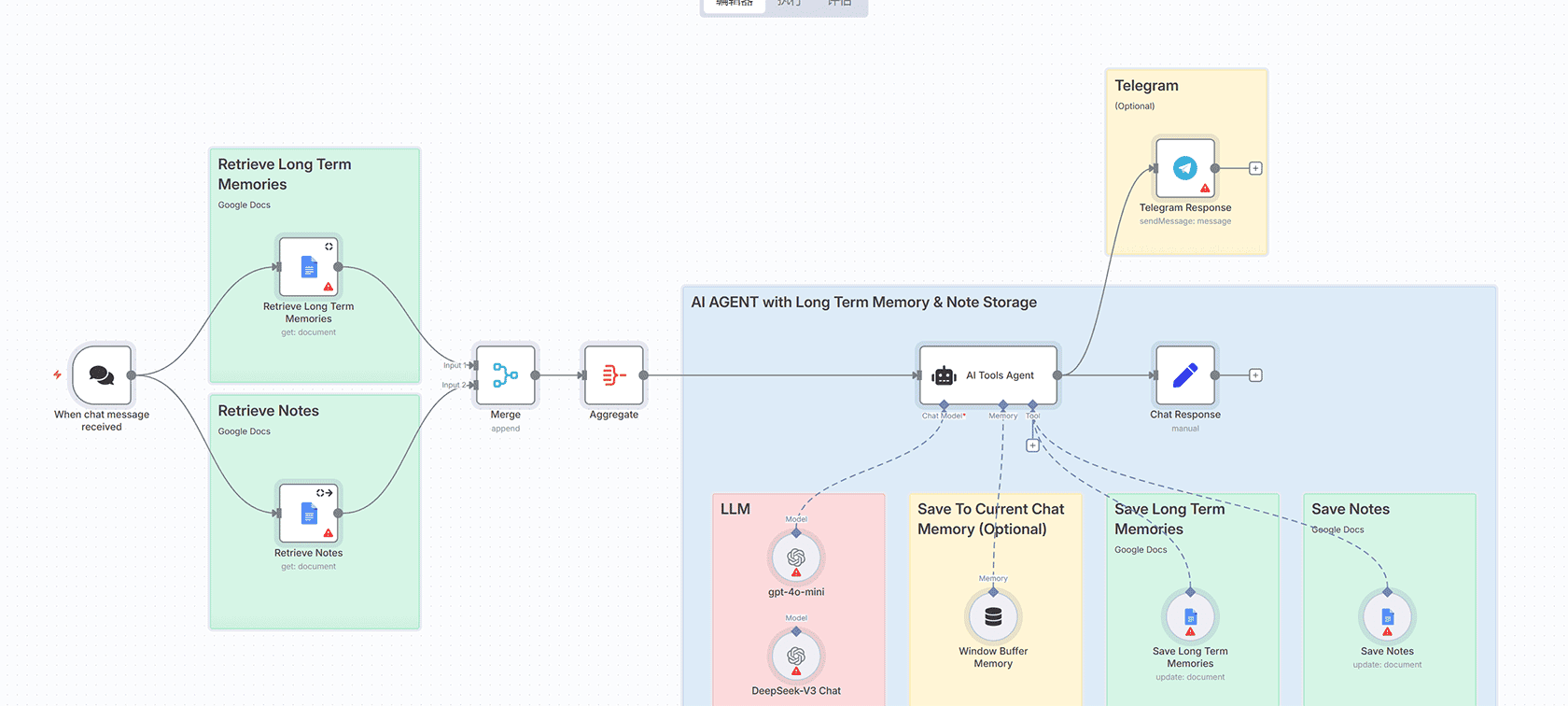Add a node after Telegram Response using plus
Screen dimensions: 1568x706
[x=1255, y=168]
